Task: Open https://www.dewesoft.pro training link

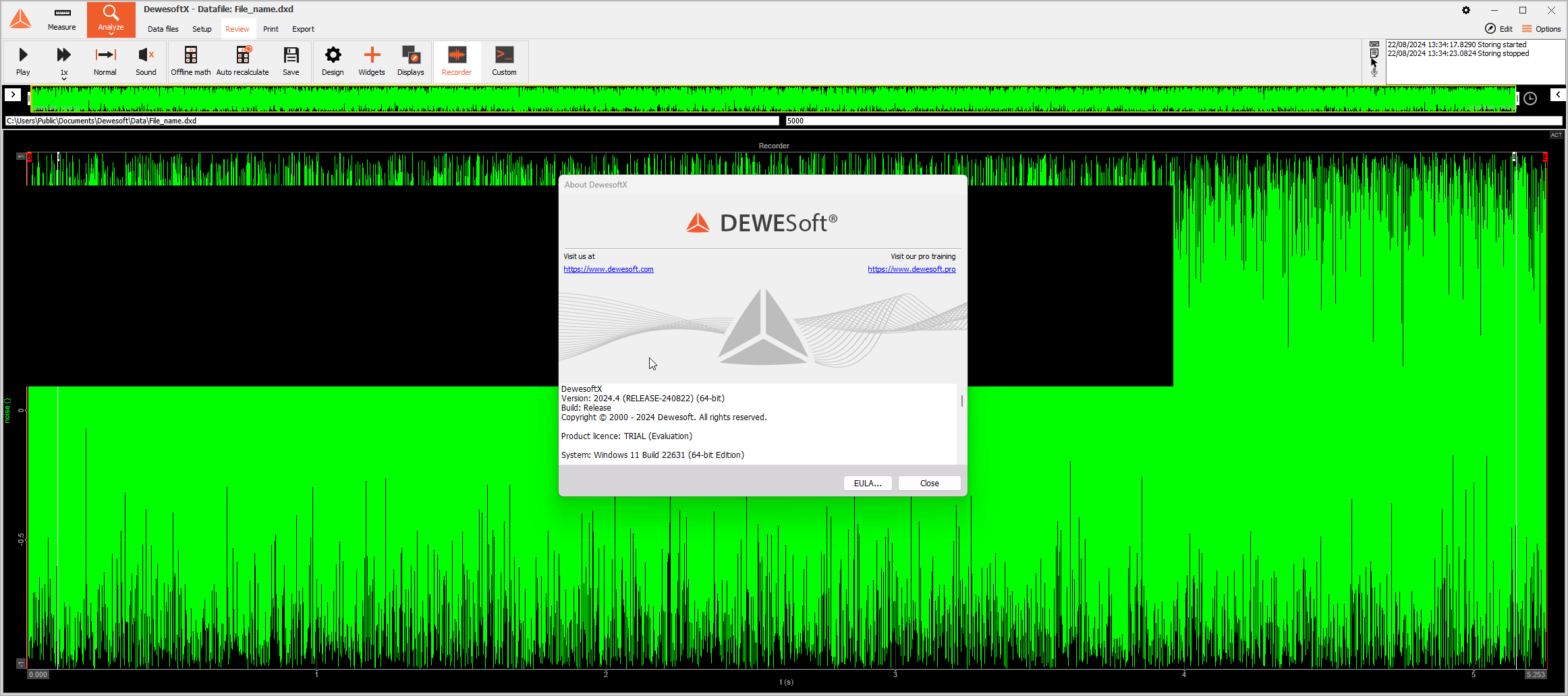Action: [x=912, y=269]
